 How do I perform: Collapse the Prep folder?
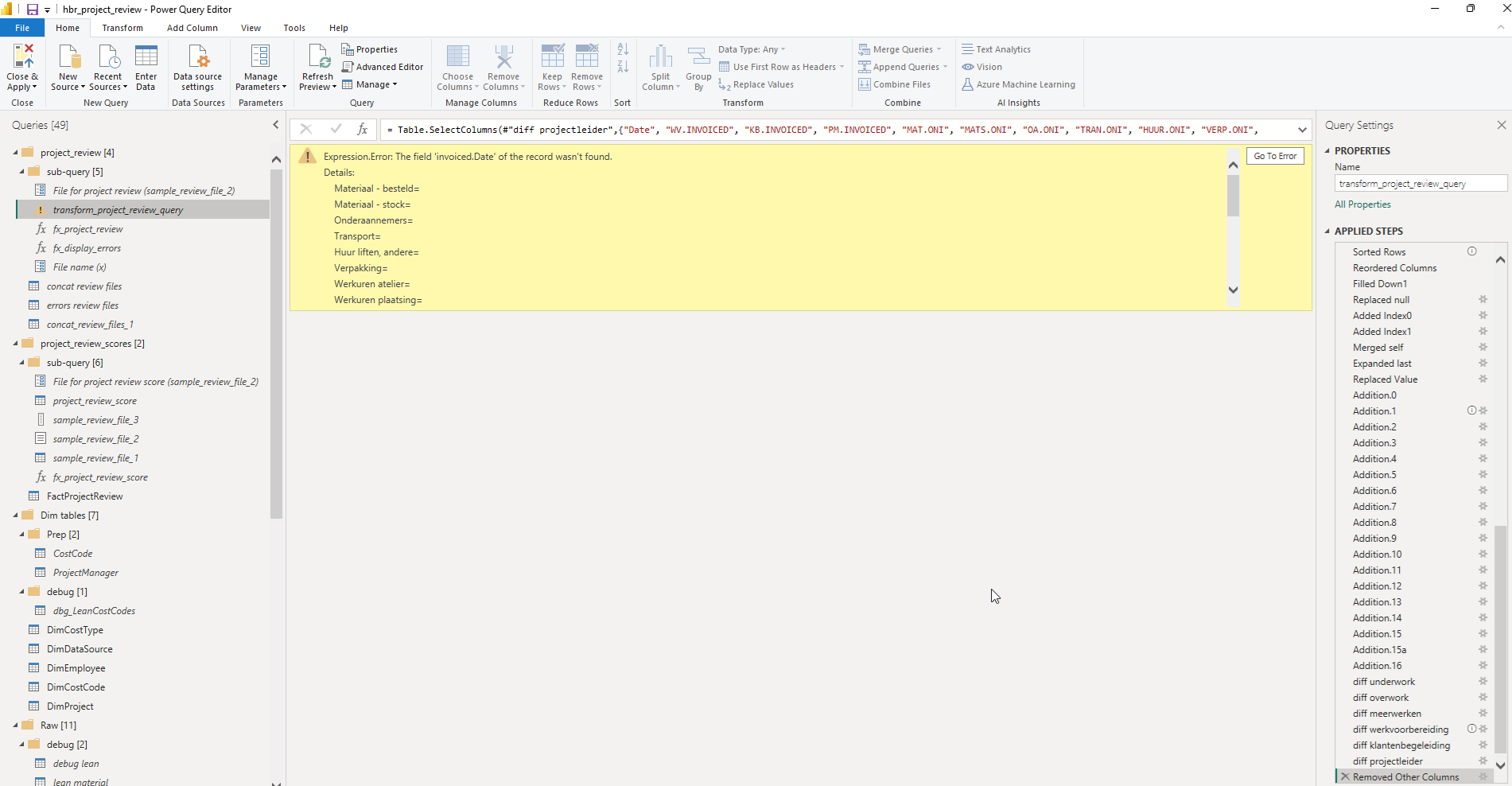pos(22,535)
